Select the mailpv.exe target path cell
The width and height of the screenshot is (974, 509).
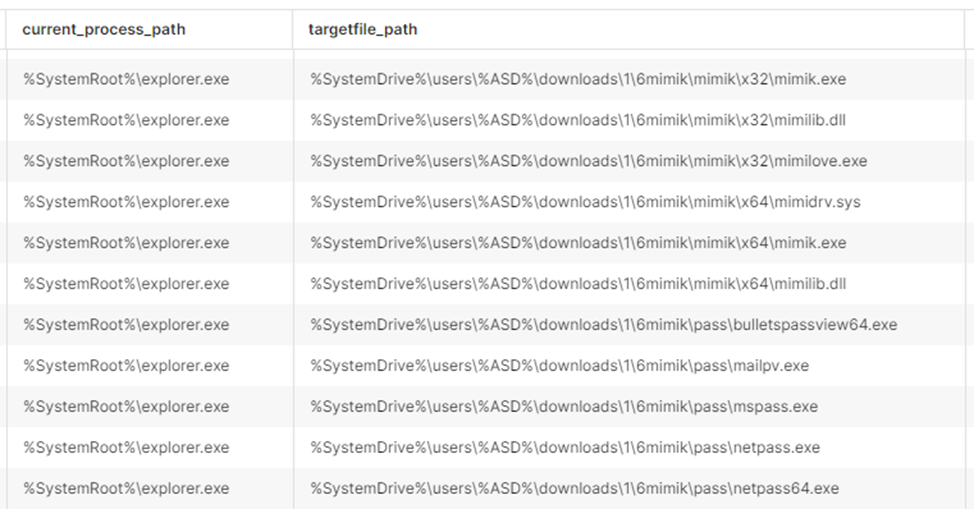[x=559, y=366]
